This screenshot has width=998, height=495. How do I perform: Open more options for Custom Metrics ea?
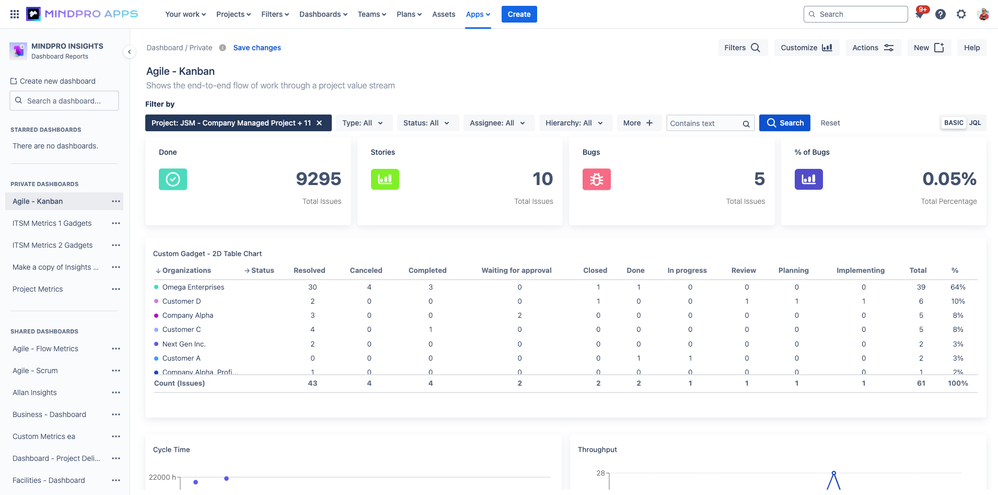coord(115,436)
